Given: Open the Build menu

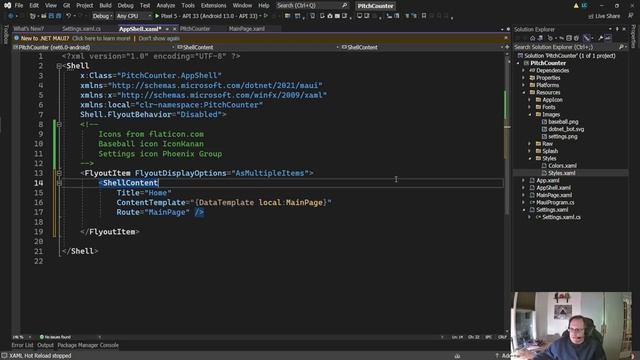Looking at the screenshot, I should (105, 6).
